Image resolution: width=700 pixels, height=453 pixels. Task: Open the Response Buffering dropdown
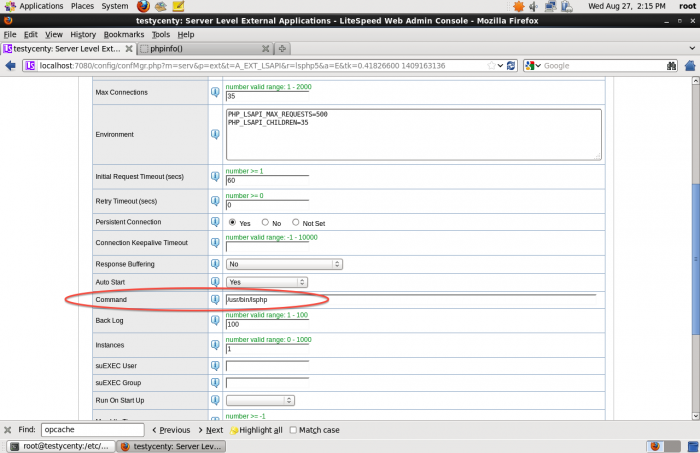284,264
